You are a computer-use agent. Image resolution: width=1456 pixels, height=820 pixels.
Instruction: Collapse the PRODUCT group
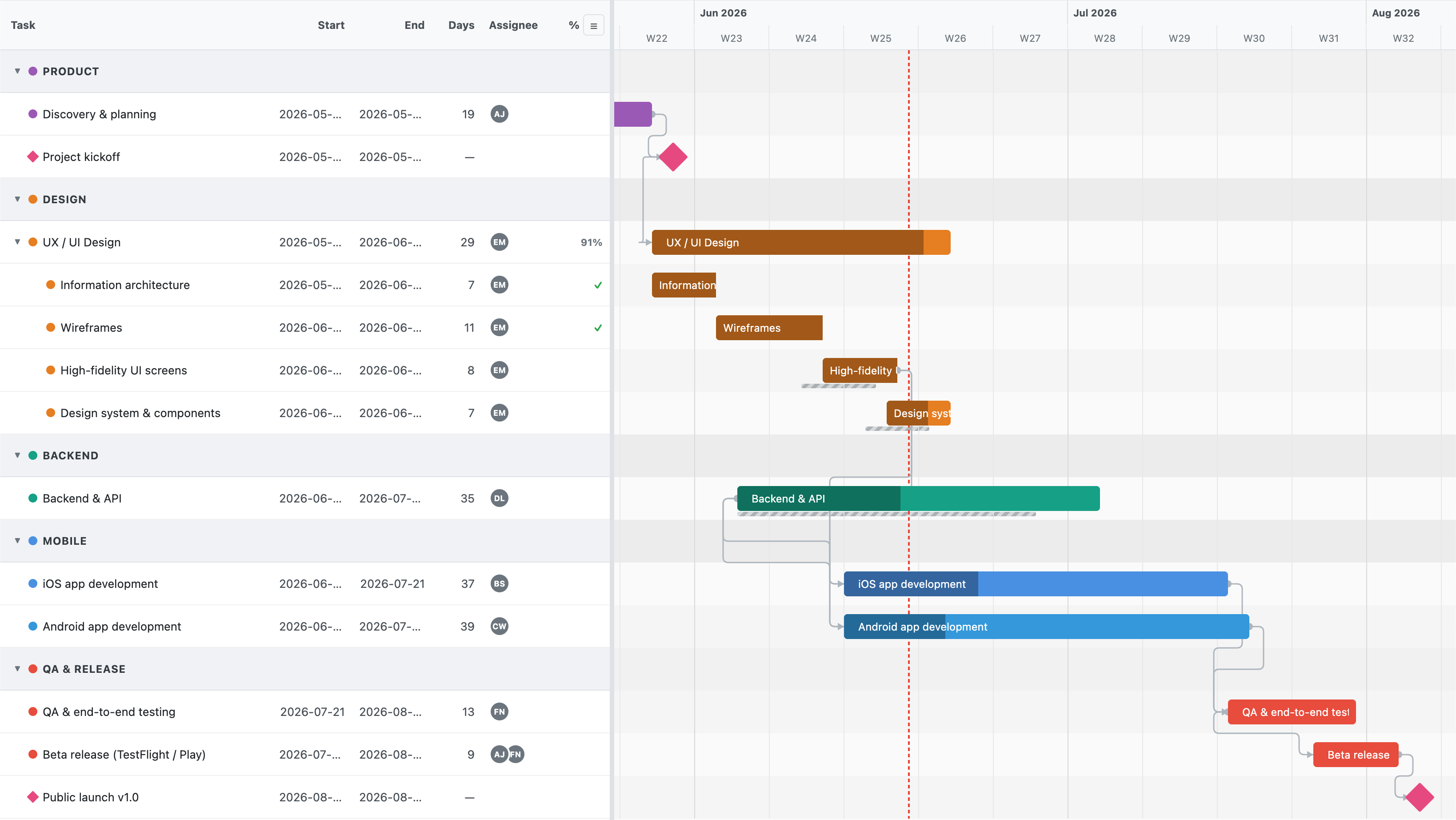point(17,71)
